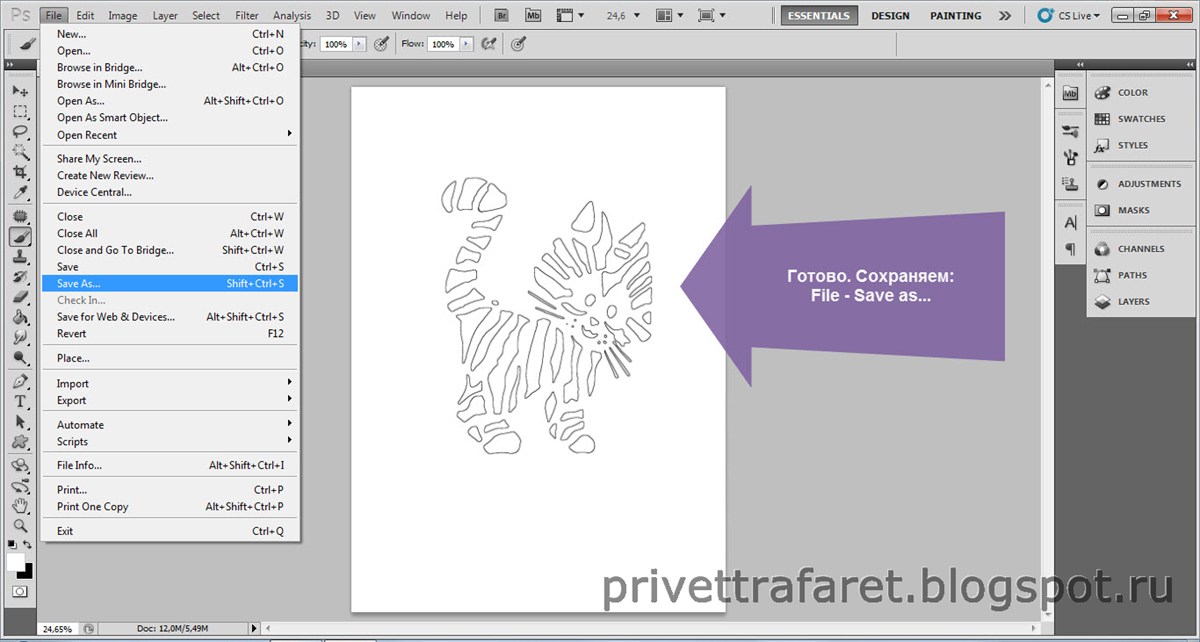Select the Zoom tool

[x=20, y=525]
